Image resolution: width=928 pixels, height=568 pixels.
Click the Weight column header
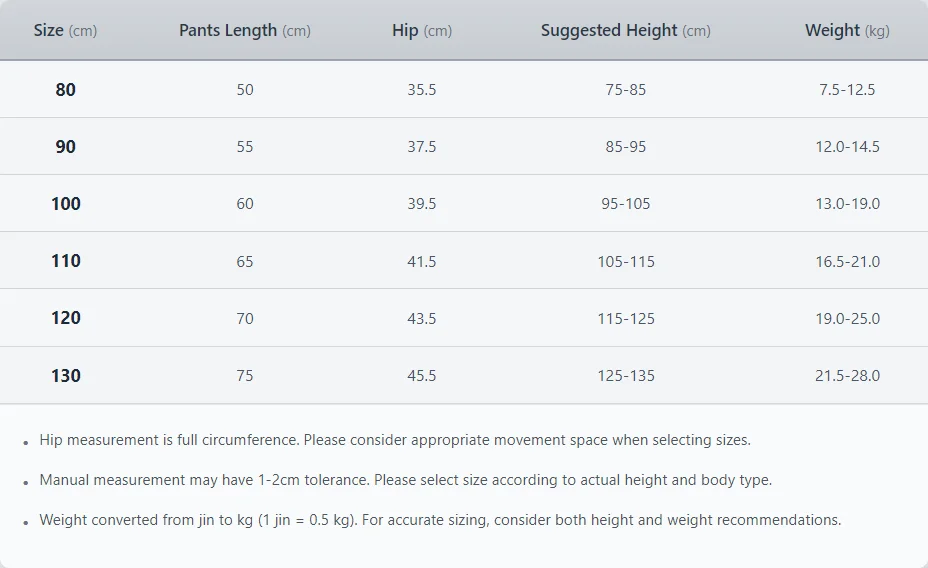(x=847, y=30)
